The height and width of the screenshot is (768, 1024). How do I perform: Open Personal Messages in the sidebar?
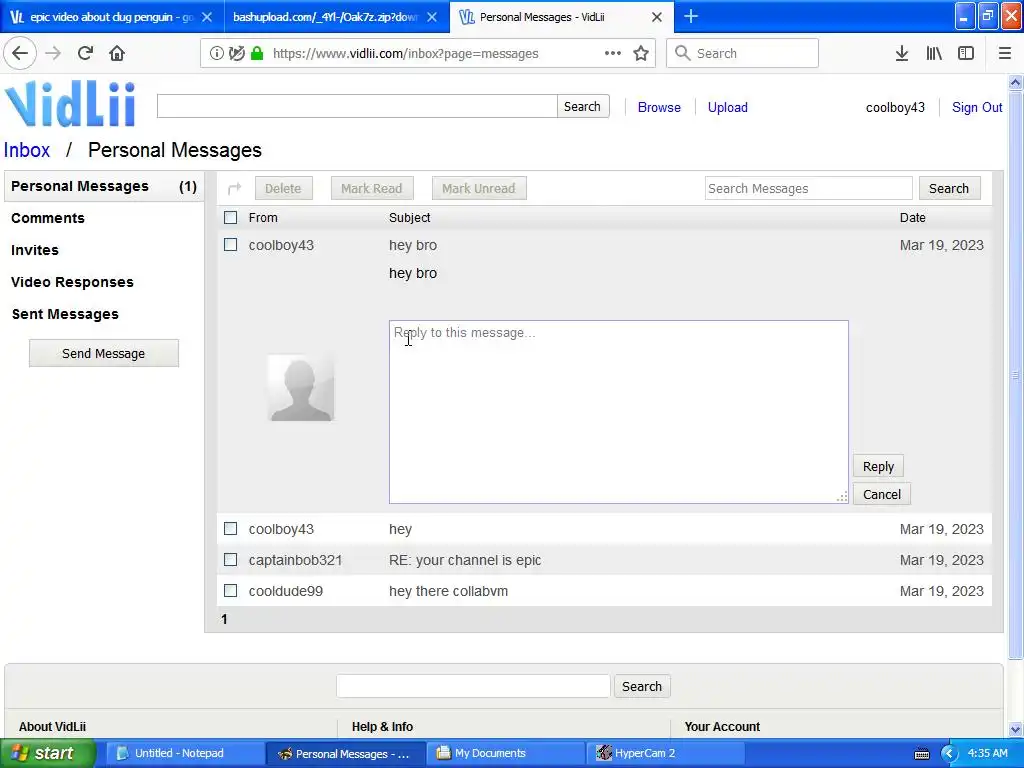pyautogui.click(x=104, y=186)
